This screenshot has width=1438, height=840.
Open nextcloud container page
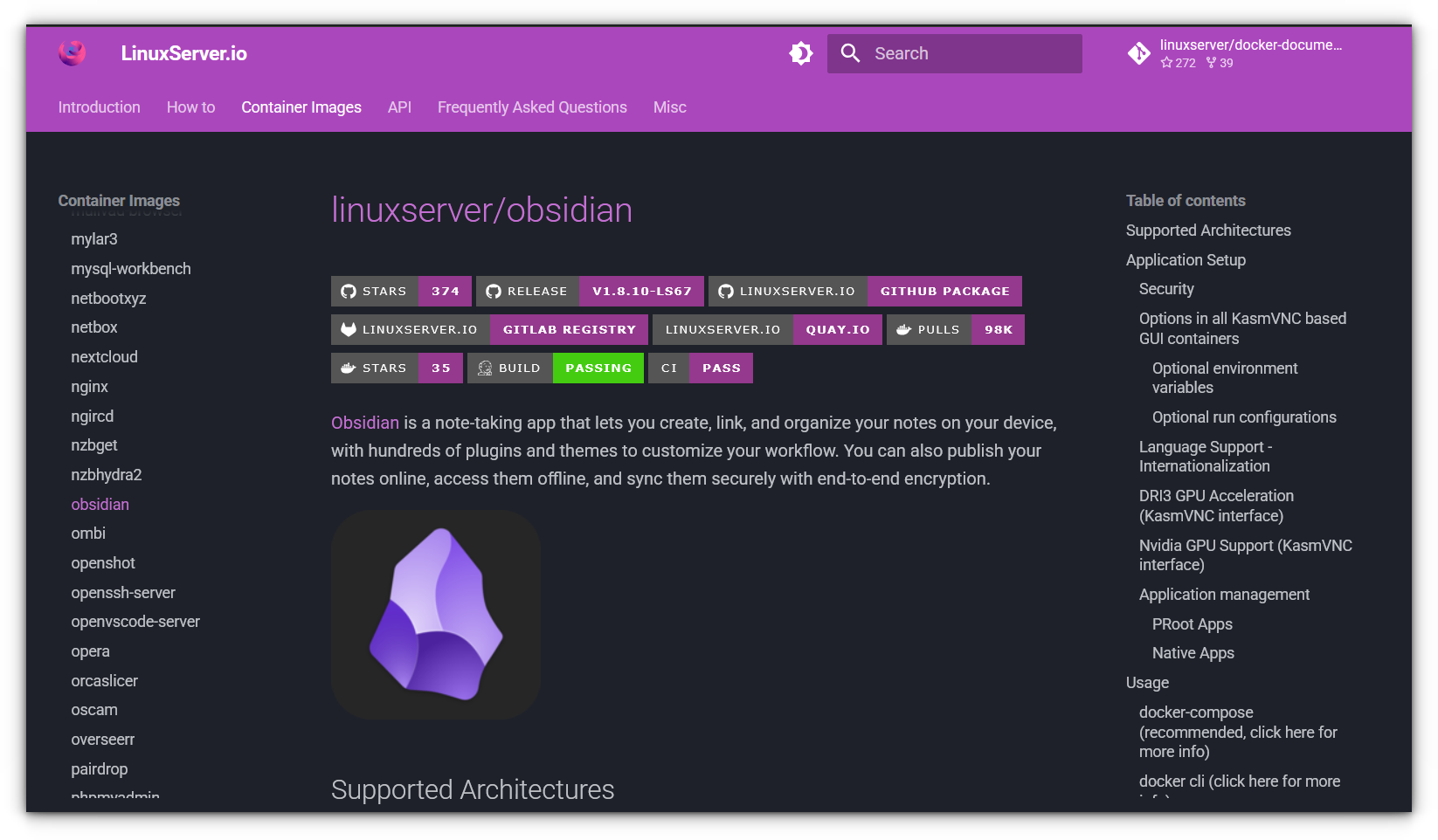[x=105, y=357]
